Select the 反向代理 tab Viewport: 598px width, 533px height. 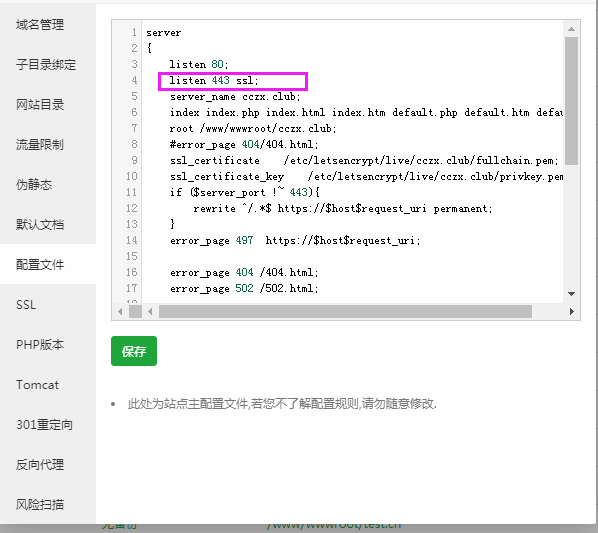(x=40, y=465)
